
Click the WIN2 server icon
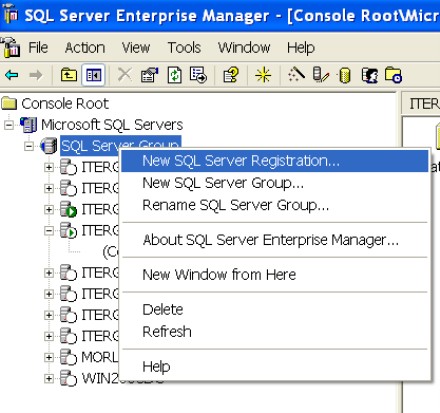pos(68,378)
